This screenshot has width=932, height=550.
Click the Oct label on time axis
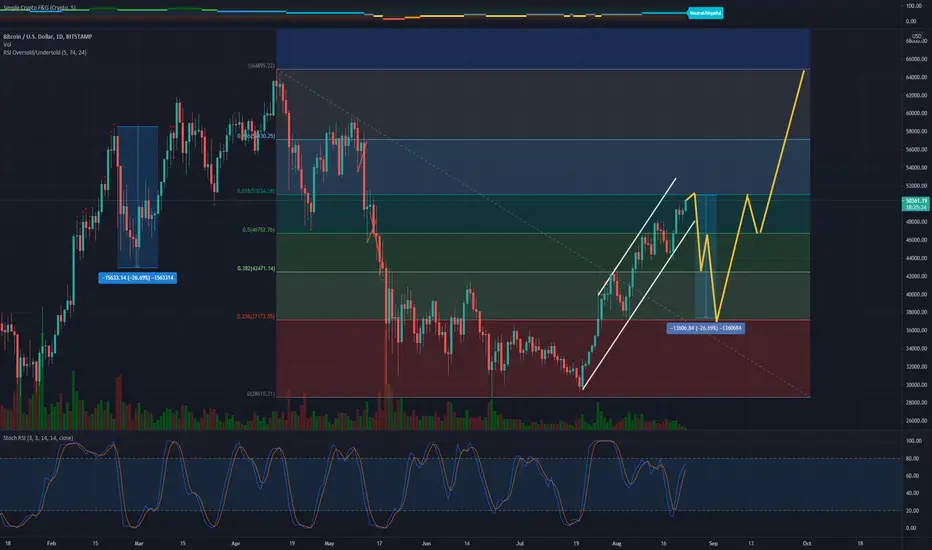807,543
